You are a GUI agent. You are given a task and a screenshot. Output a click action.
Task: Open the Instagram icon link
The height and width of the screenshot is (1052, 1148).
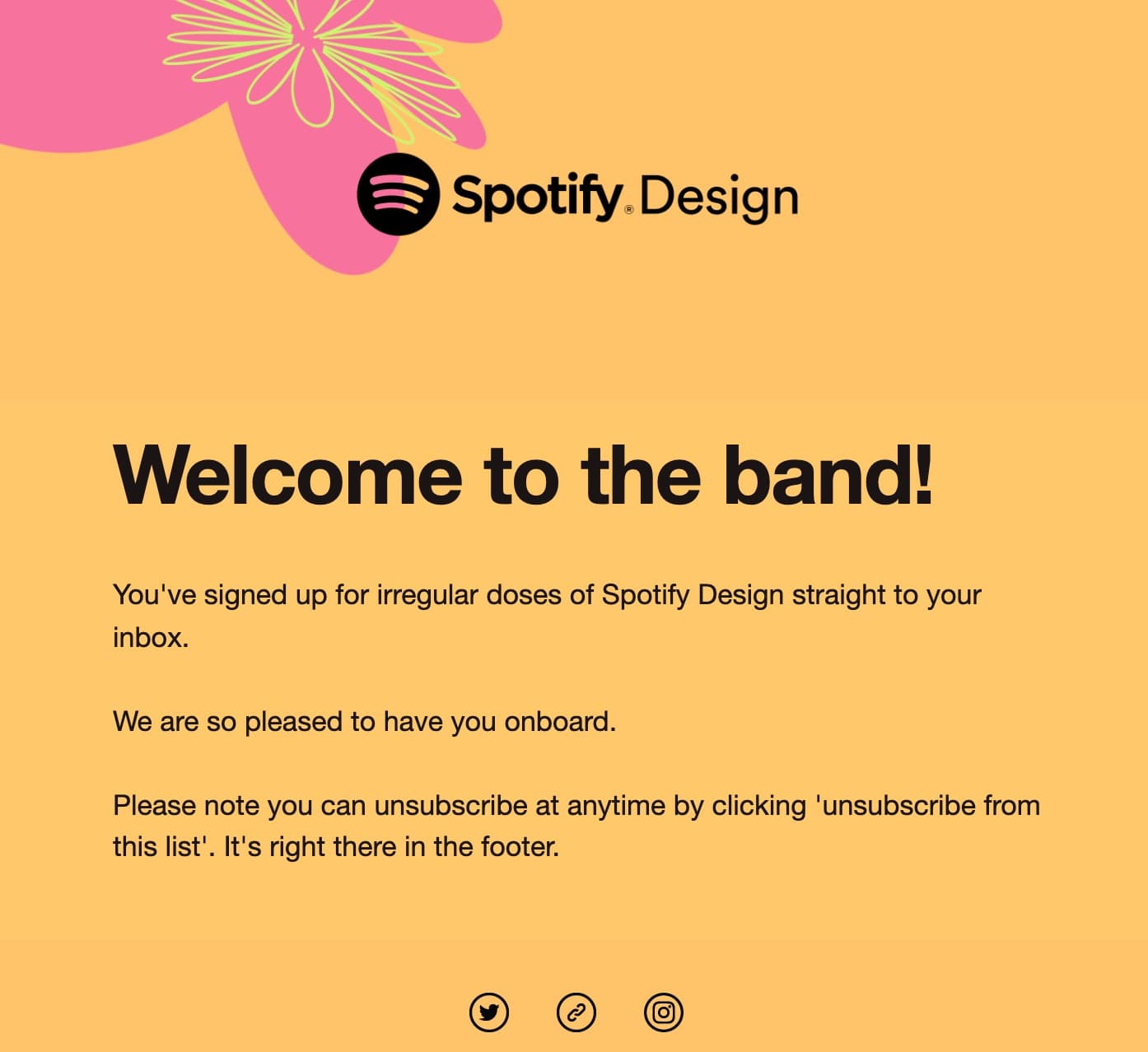pyautogui.click(x=664, y=1012)
